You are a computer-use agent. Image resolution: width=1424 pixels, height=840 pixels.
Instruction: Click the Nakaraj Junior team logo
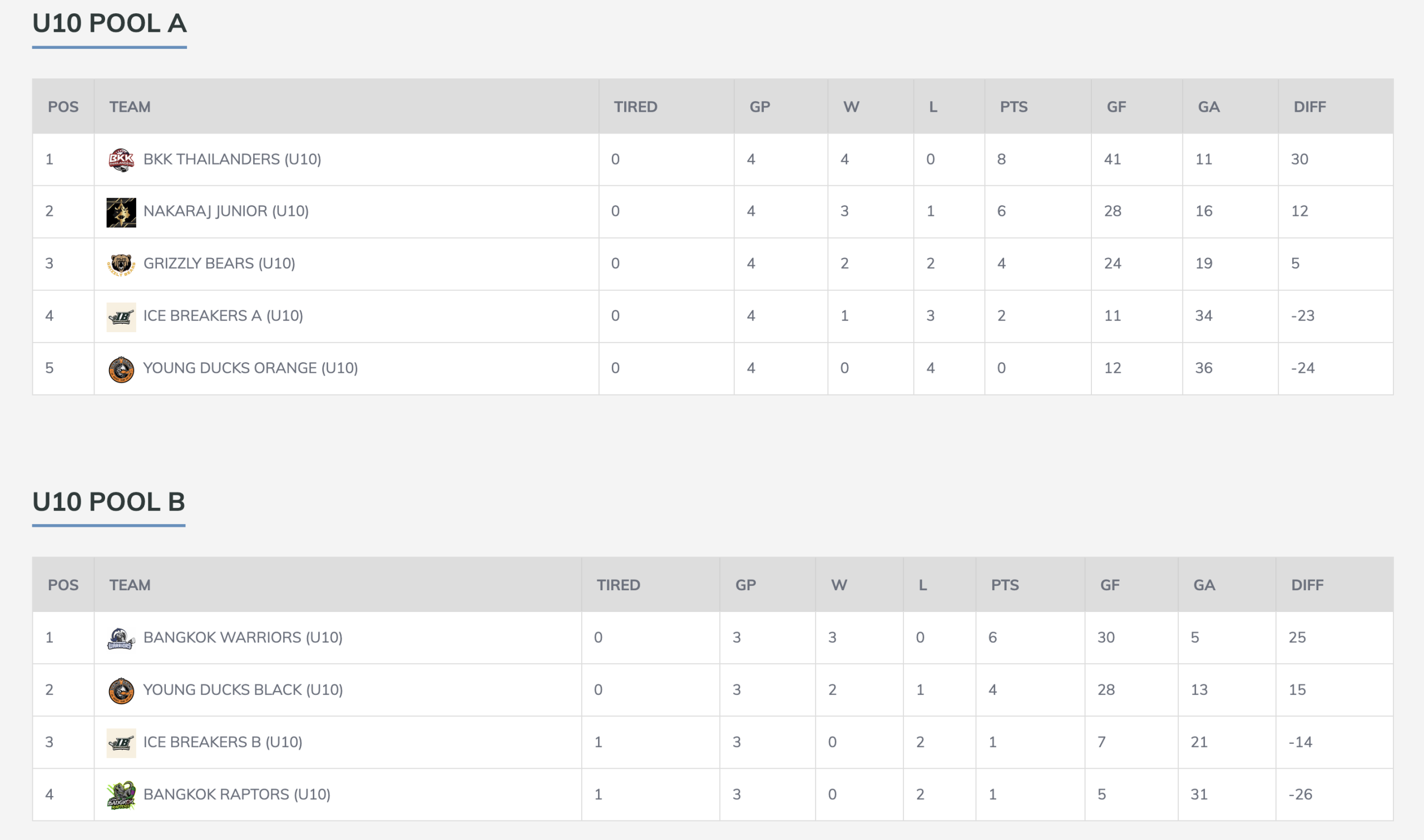tap(121, 213)
